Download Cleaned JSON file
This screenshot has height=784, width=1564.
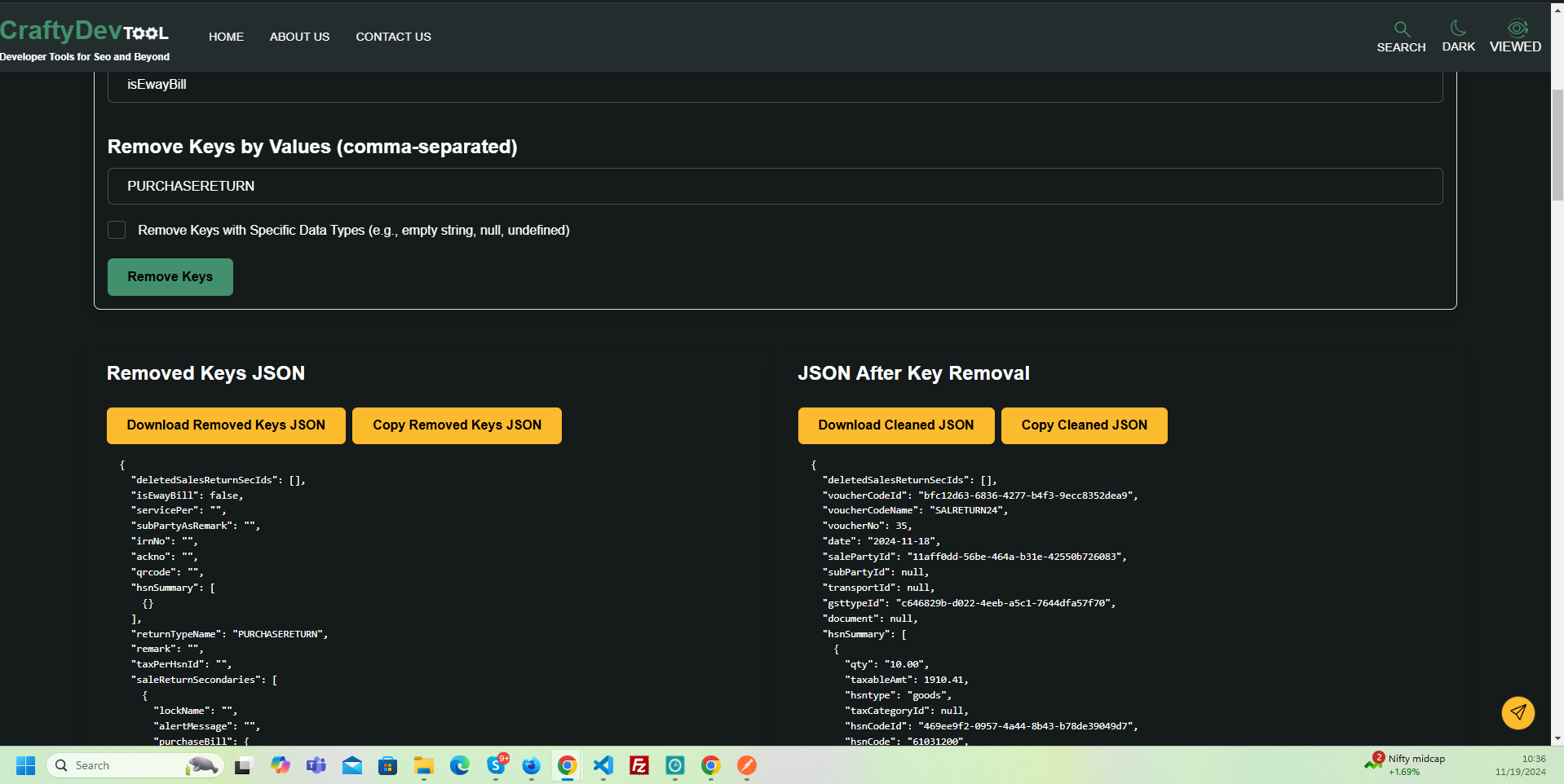point(896,425)
